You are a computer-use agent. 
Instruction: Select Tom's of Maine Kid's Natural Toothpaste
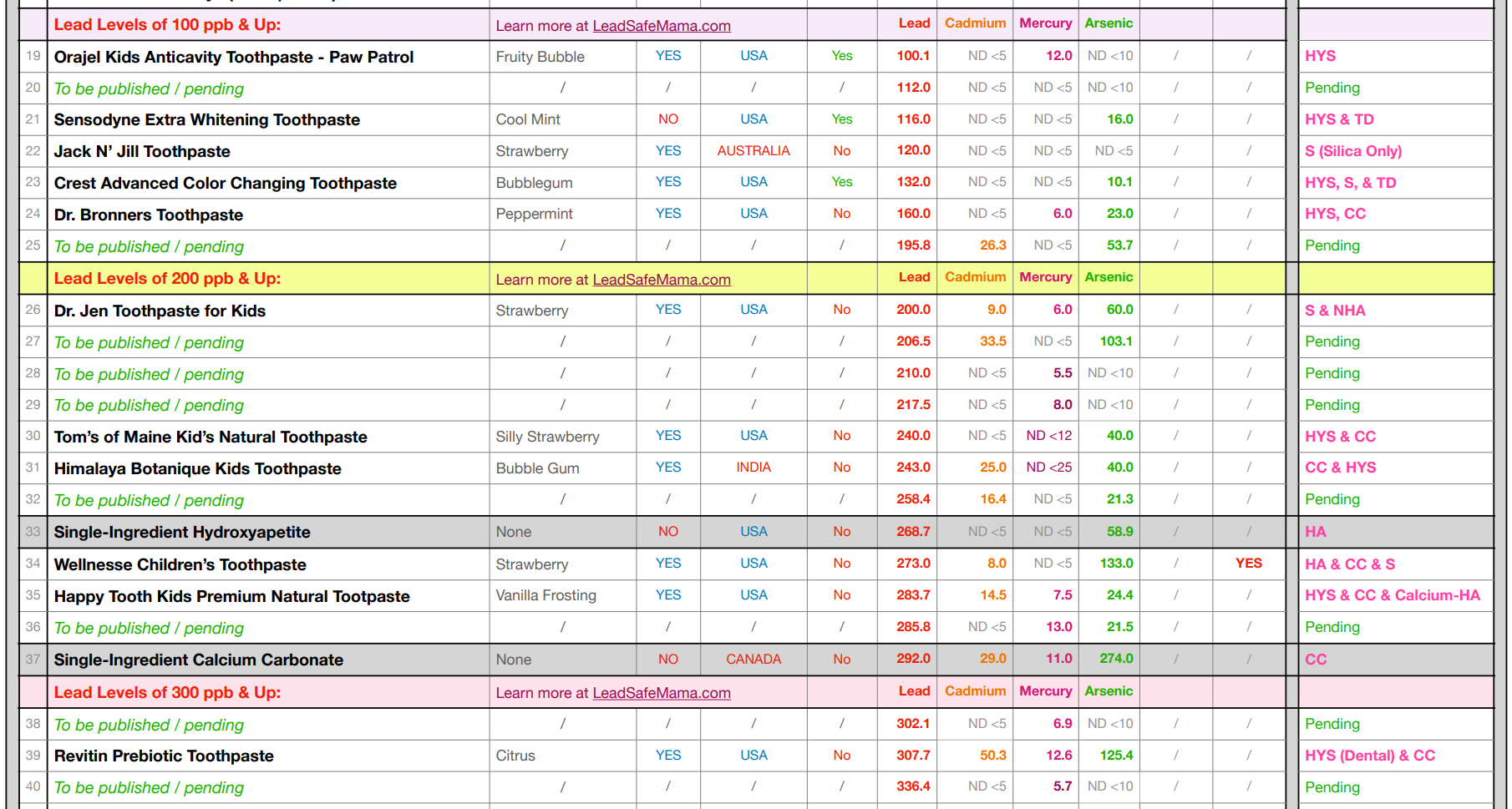[211, 437]
